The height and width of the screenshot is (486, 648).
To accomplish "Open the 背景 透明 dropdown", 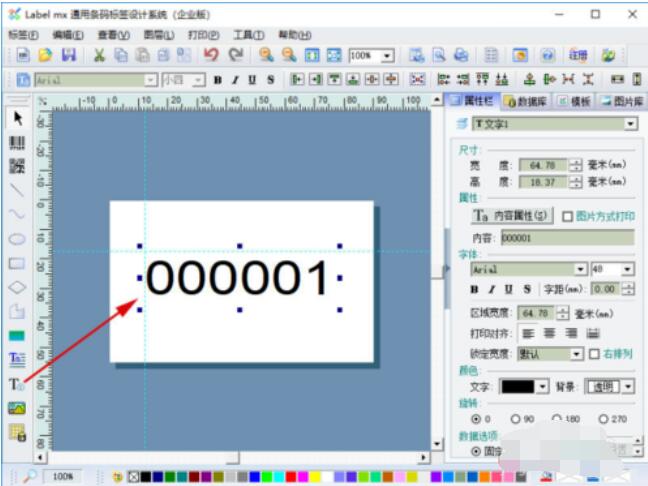I will click(x=629, y=387).
